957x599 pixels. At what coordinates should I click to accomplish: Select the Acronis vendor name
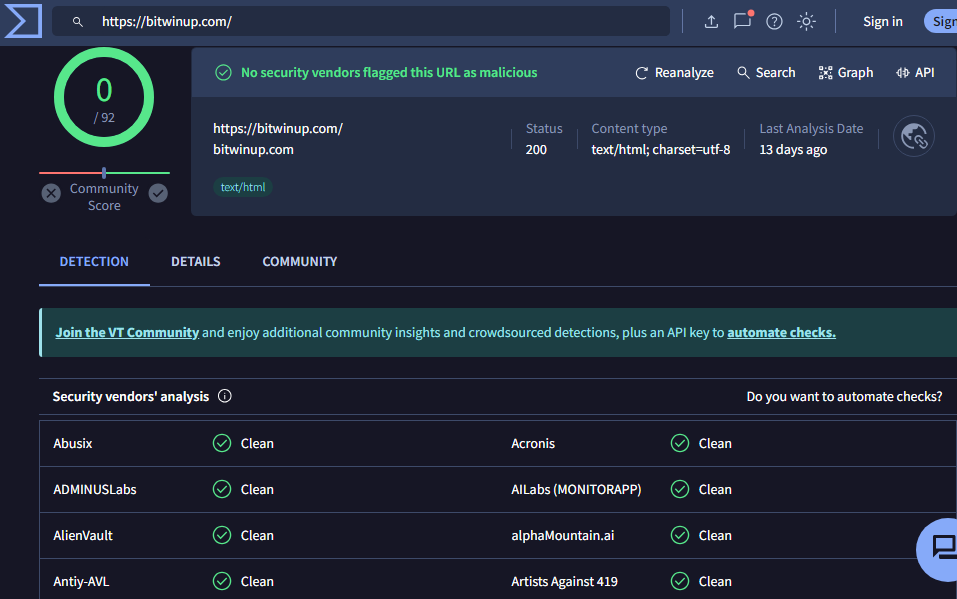point(533,444)
